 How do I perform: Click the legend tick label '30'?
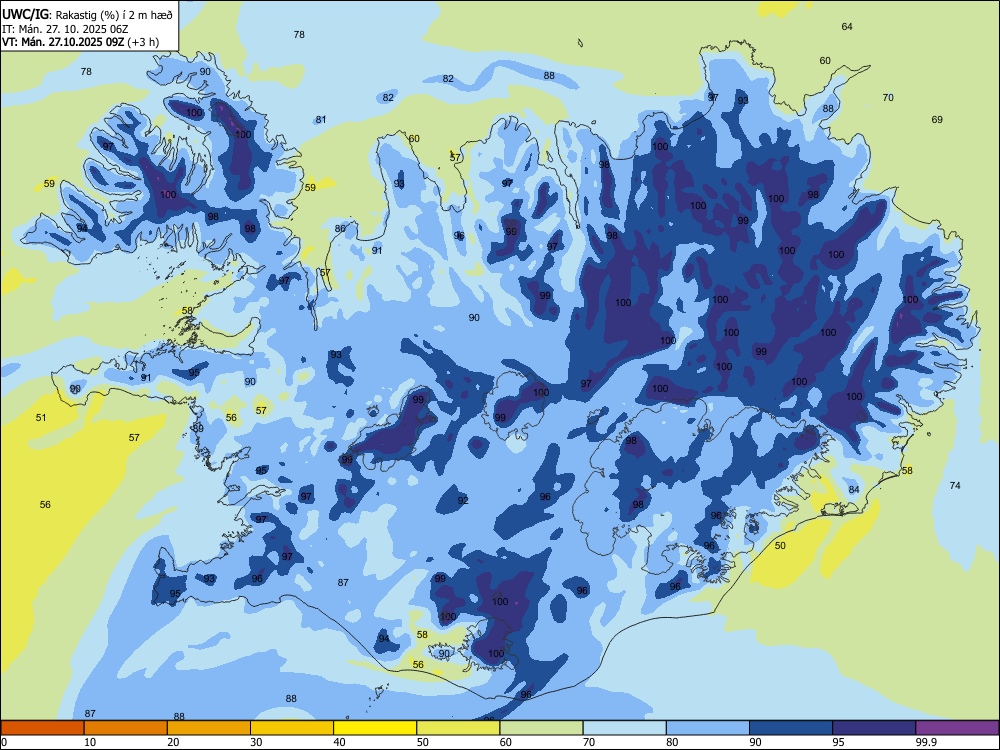point(256,742)
